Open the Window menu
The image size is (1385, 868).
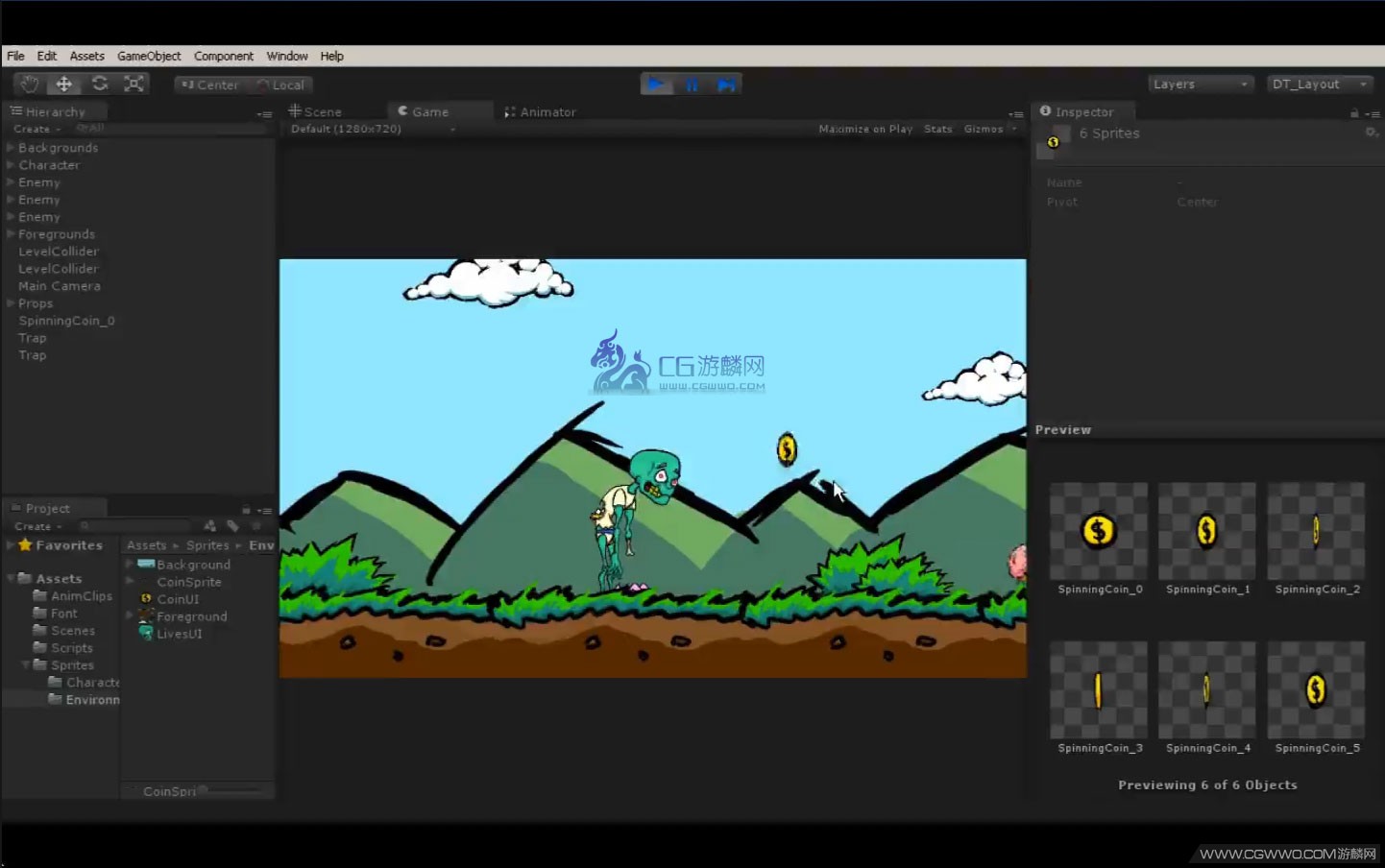287,56
